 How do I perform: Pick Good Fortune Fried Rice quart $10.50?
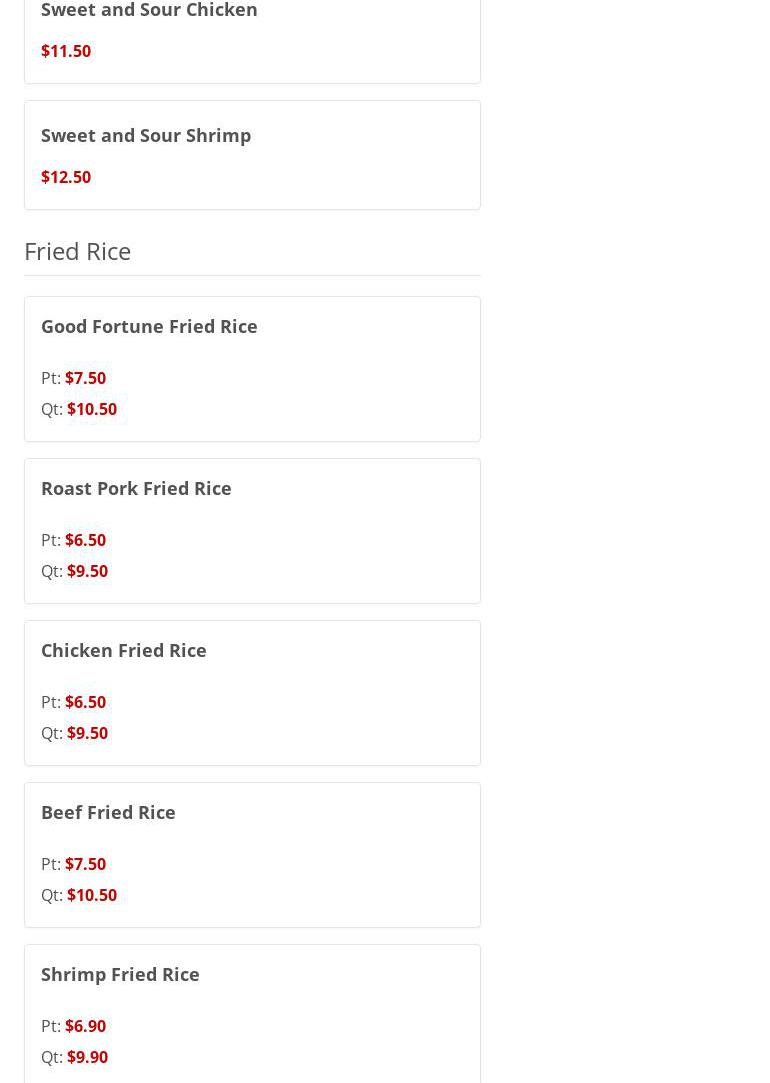click(91, 409)
